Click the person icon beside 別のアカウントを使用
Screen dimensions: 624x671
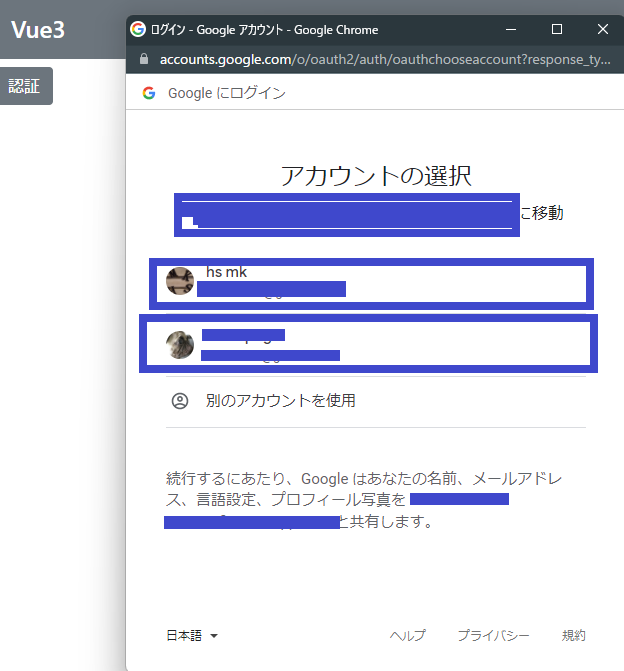tap(180, 401)
